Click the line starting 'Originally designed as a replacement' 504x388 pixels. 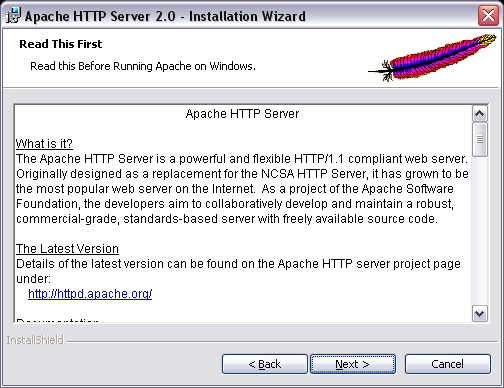(242, 174)
